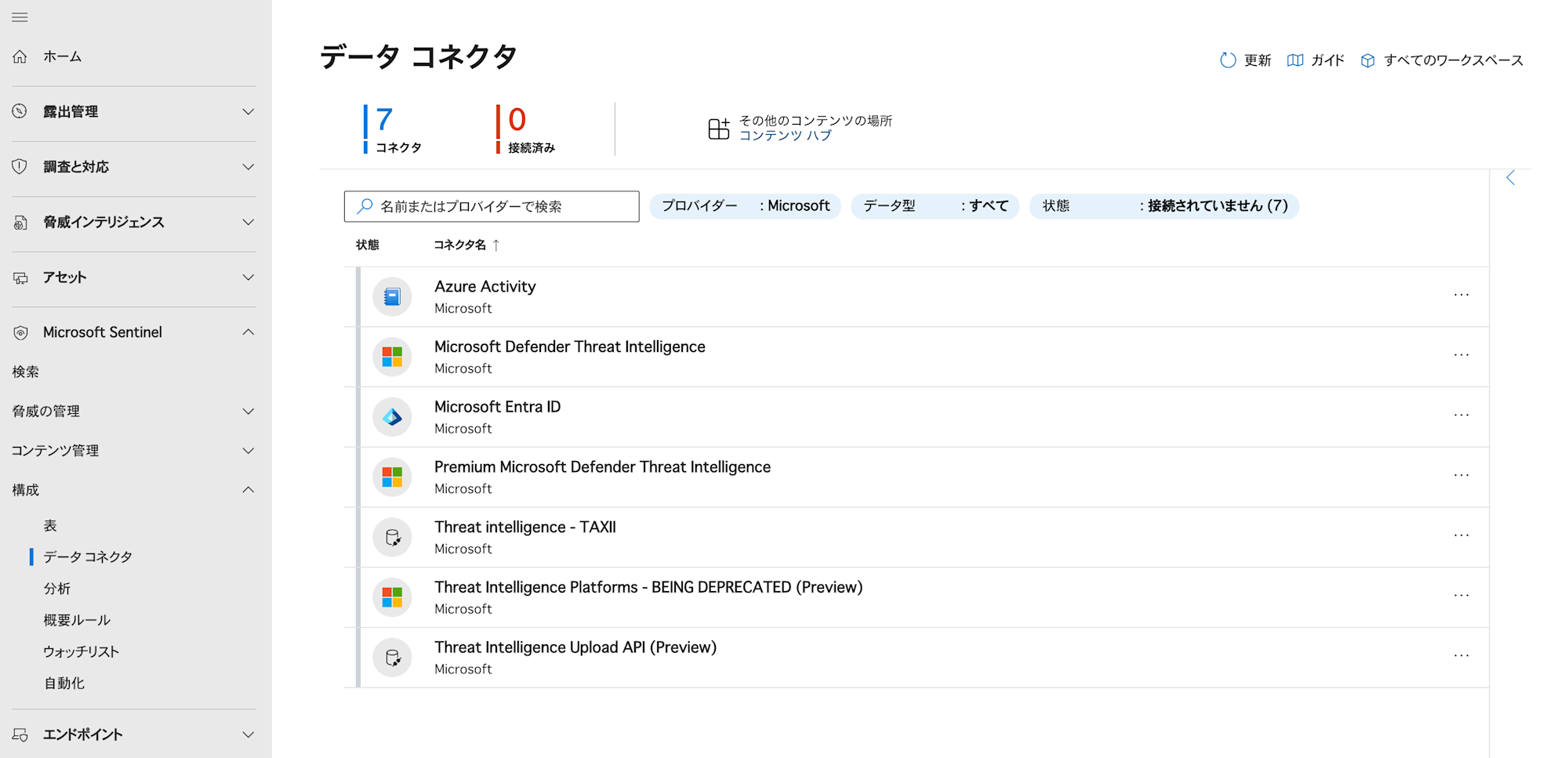The width and height of the screenshot is (1568, 758).
Task: Sort by the コネクタ名 column header
Action: coord(466,245)
